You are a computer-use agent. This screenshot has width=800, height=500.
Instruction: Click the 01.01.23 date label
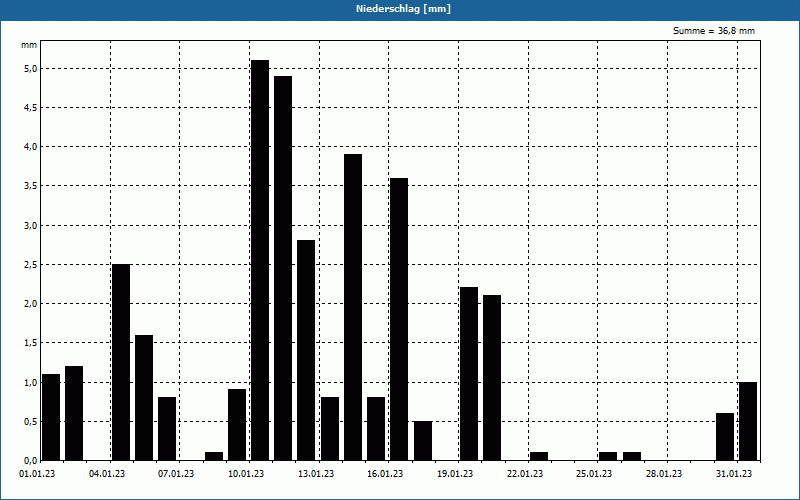point(37,474)
